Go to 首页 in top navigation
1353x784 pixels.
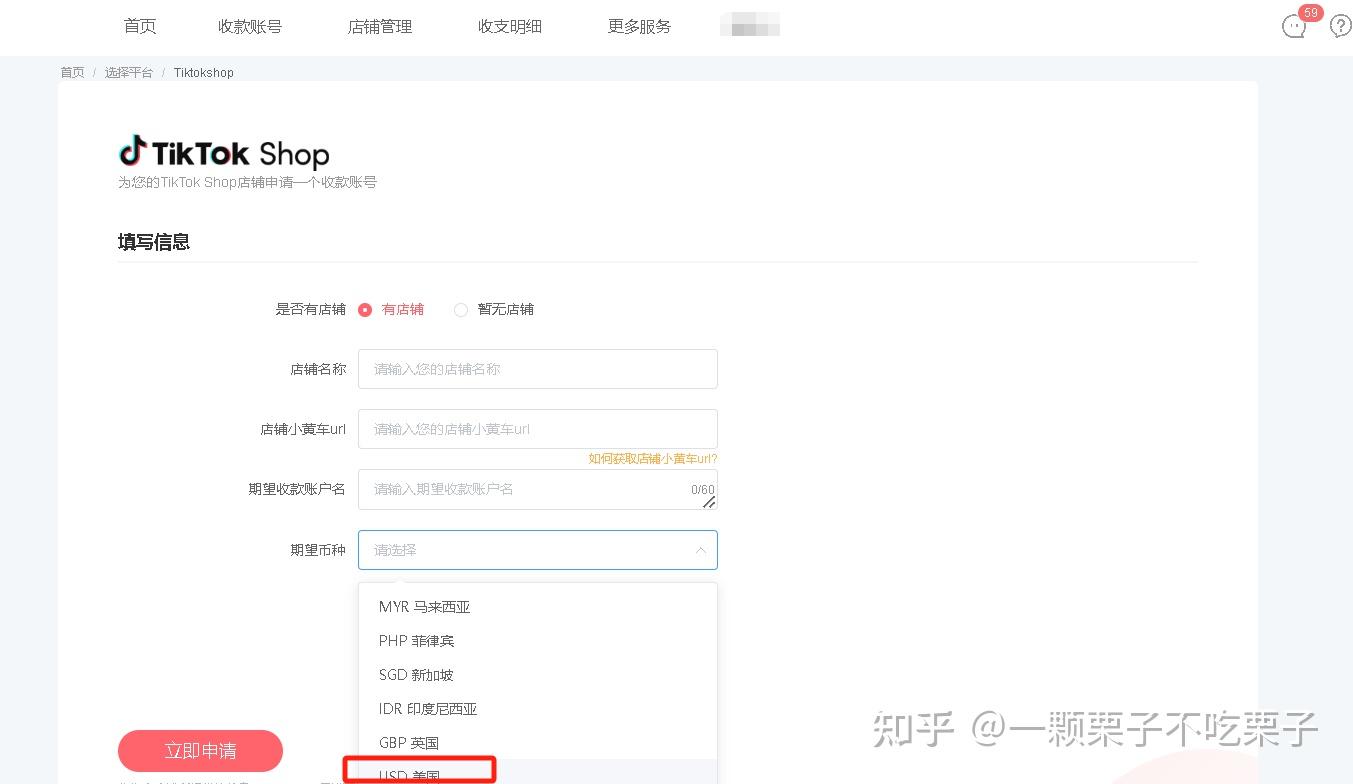(x=140, y=27)
